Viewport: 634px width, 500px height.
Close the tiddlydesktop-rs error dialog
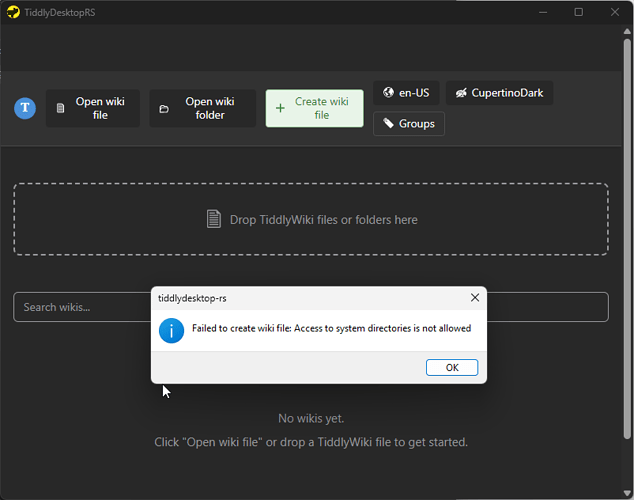[475, 298]
